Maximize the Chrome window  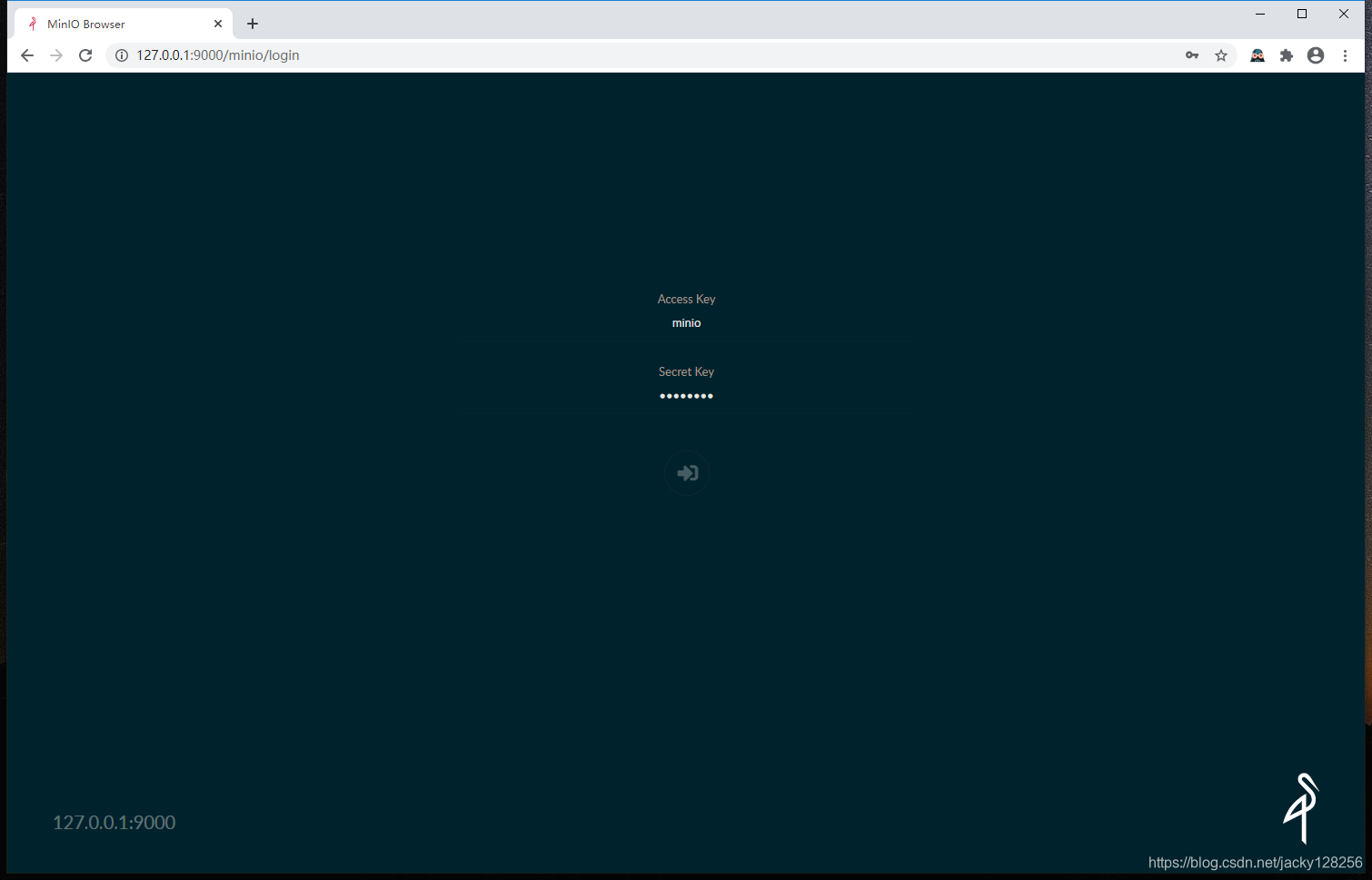click(1302, 14)
